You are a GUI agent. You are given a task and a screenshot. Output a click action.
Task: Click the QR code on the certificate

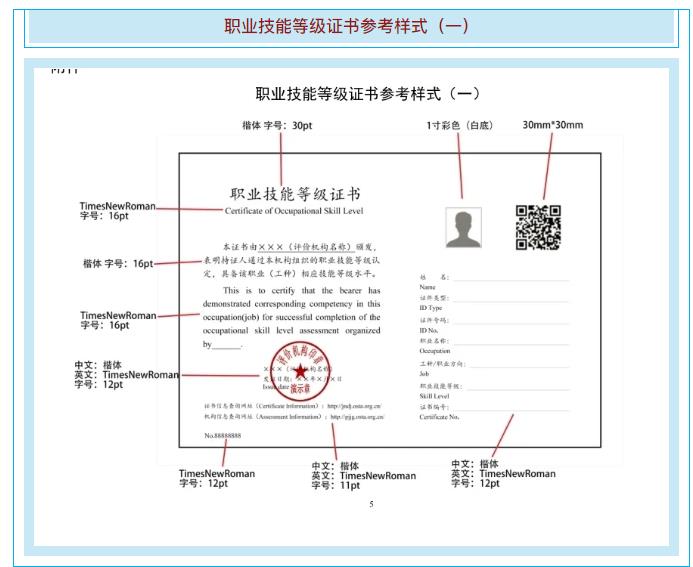[x=537, y=227]
